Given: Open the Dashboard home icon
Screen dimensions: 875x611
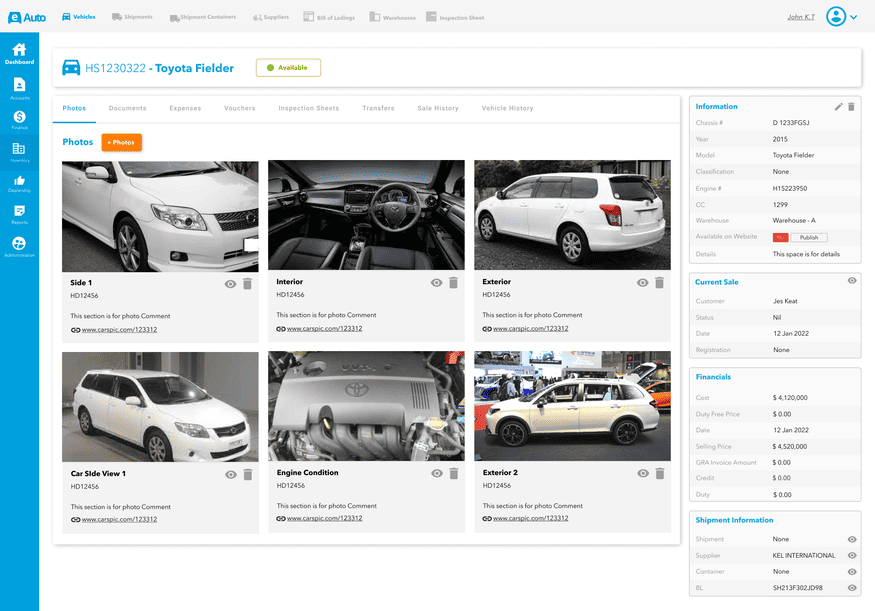Looking at the screenshot, I should tap(19, 54).
